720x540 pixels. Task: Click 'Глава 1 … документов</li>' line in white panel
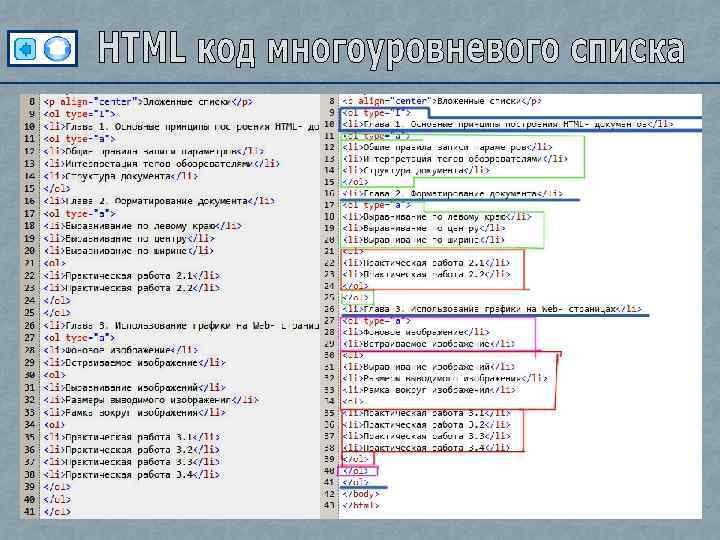(x=508, y=124)
